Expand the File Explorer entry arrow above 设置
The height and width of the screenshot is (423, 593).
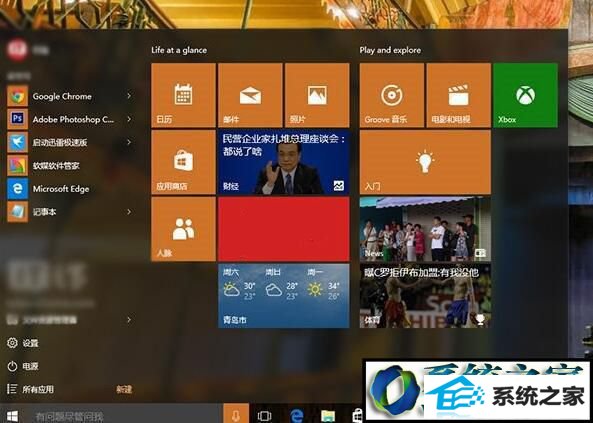tap(129, 320)
